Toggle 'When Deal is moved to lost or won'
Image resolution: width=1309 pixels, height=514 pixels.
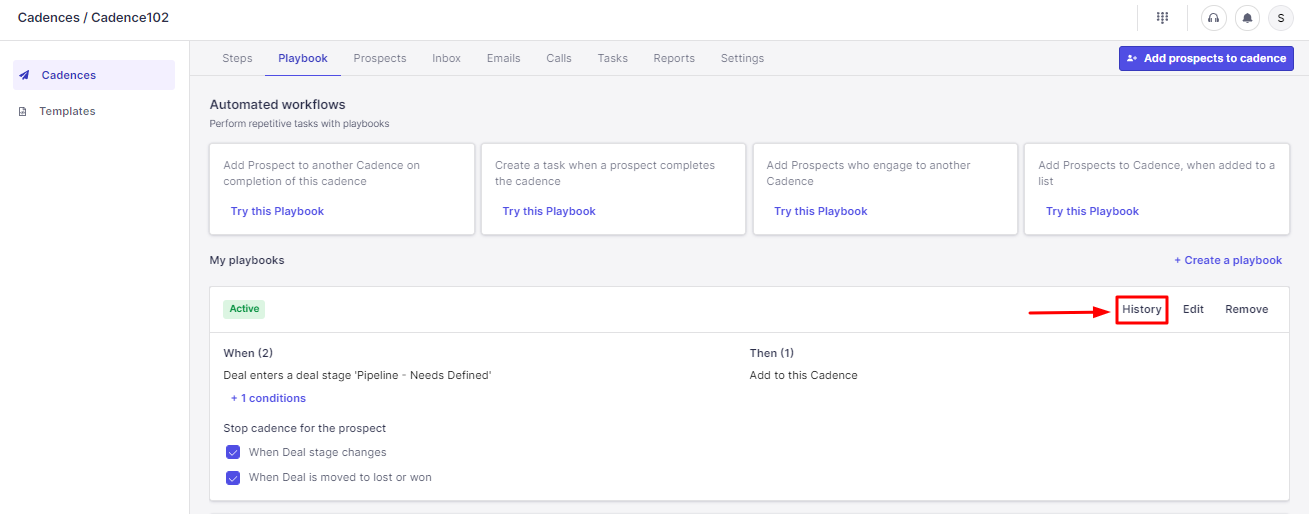pyautogui.click(x=233, y=478)
